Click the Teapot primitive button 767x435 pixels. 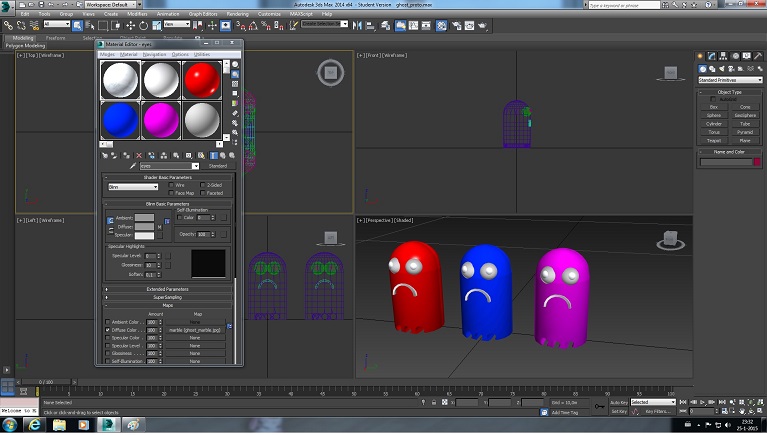[x=714, y=140]
